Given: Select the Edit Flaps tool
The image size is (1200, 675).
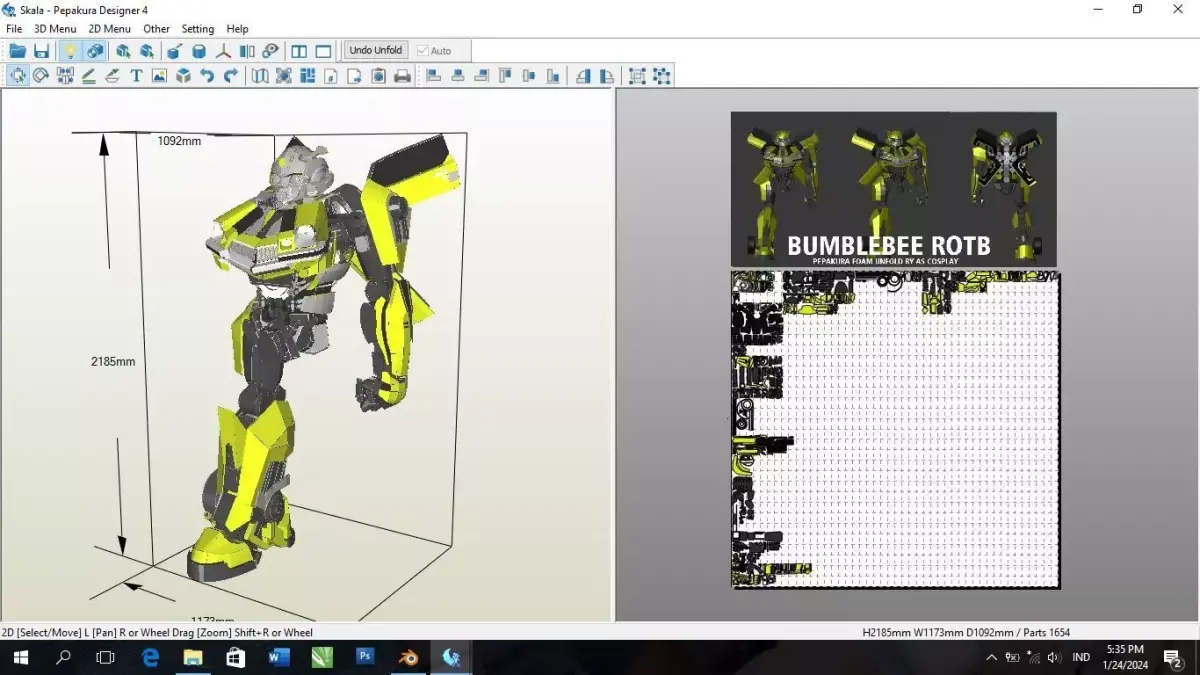Looking at the screenshot, I should pos(112,75).
